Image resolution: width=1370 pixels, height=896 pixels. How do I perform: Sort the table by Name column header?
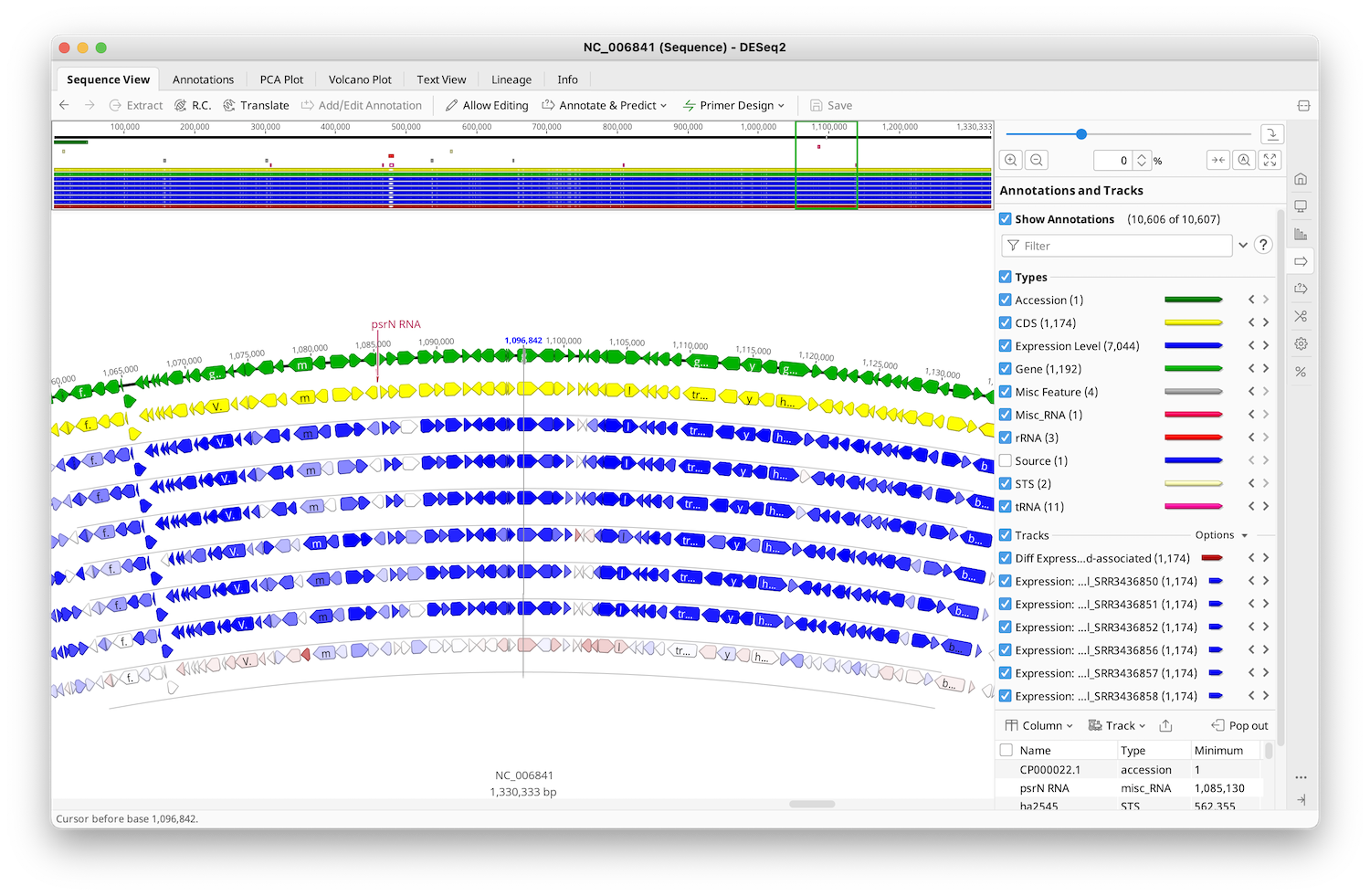[x=1035, y=750]
